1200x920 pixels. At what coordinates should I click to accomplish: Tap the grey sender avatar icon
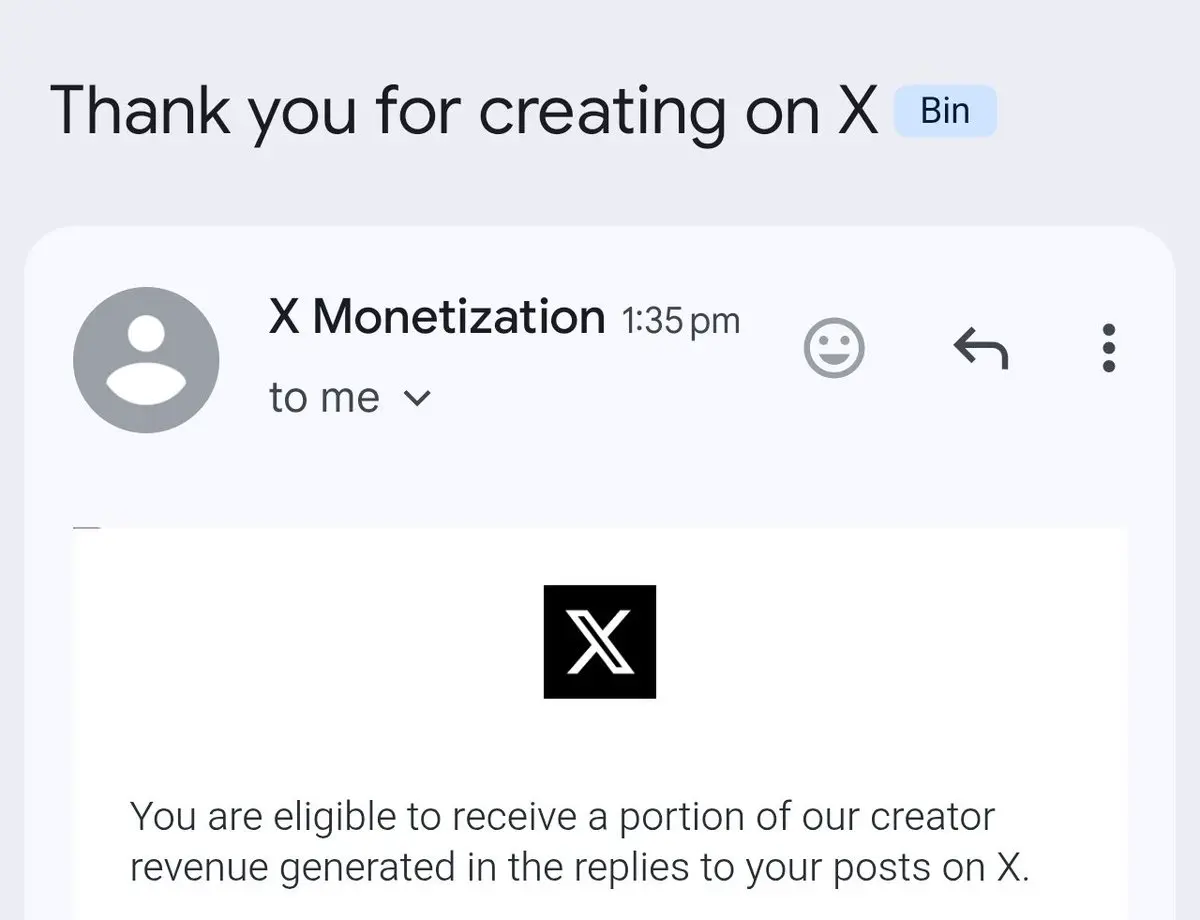[146, 360]
